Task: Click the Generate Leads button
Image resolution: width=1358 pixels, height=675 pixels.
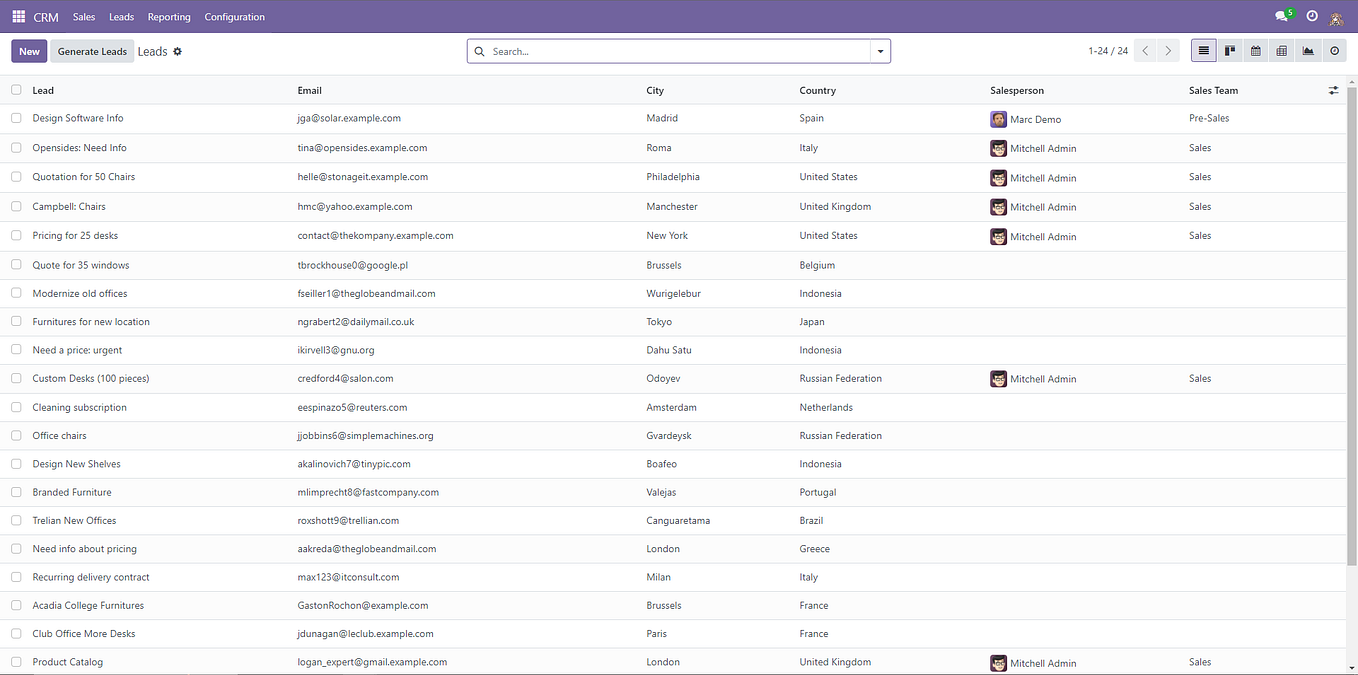Action: (92, 50)
